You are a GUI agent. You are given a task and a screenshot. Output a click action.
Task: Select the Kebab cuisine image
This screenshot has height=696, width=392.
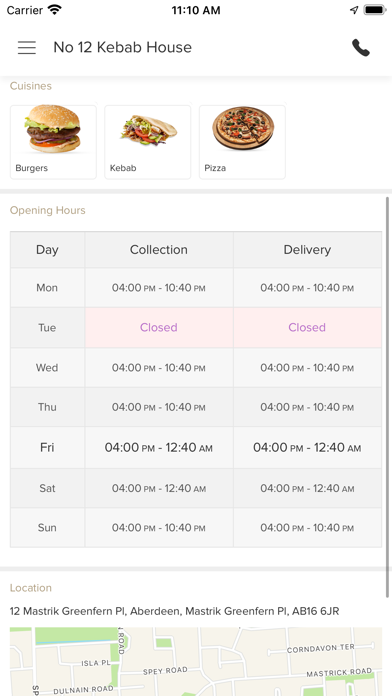tap(148, 130)
